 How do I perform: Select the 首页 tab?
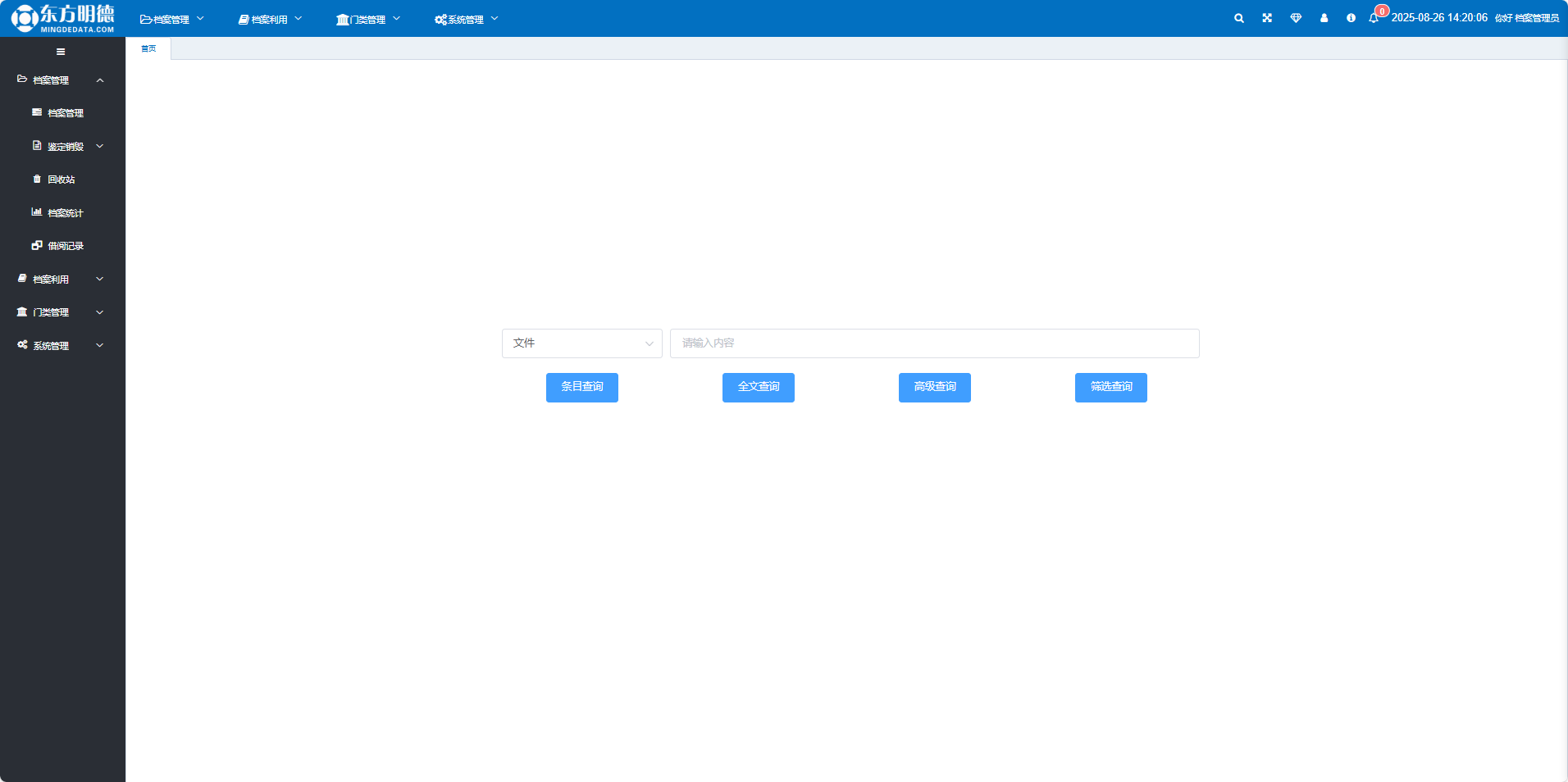point(148,49)
